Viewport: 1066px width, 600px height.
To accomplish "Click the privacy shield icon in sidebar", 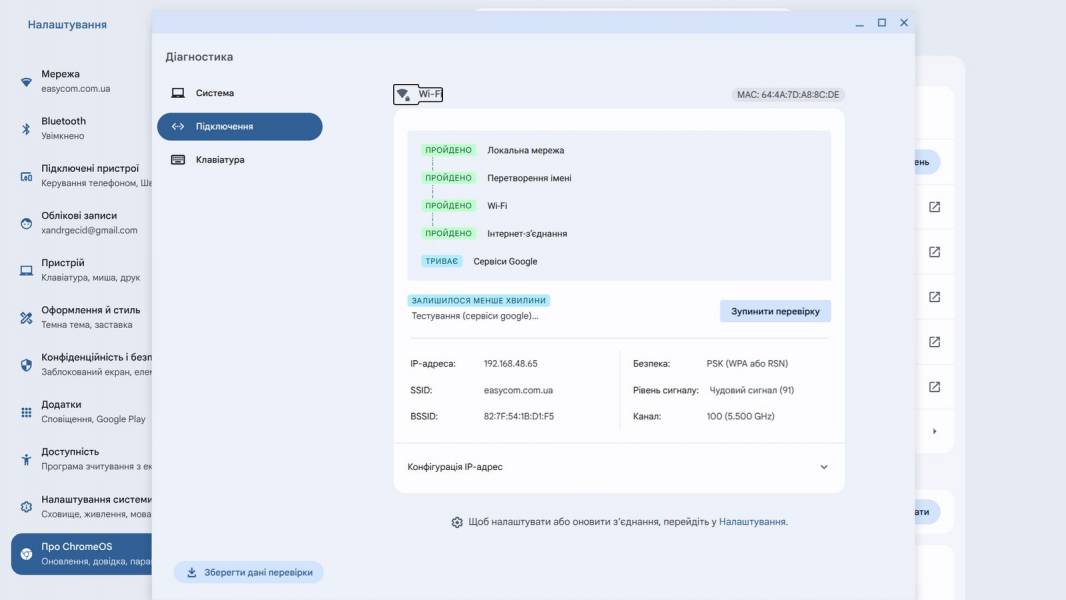I will [26, 365].
